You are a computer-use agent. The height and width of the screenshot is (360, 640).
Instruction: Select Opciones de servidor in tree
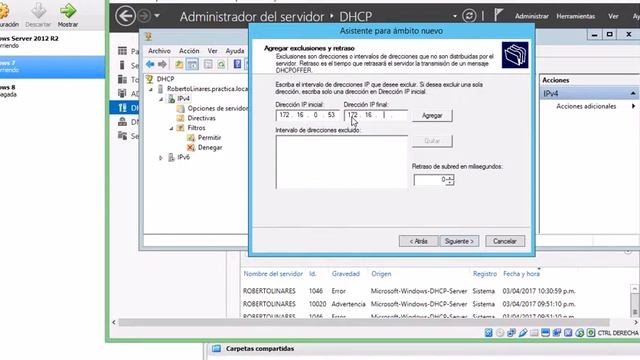pos(218,108)
